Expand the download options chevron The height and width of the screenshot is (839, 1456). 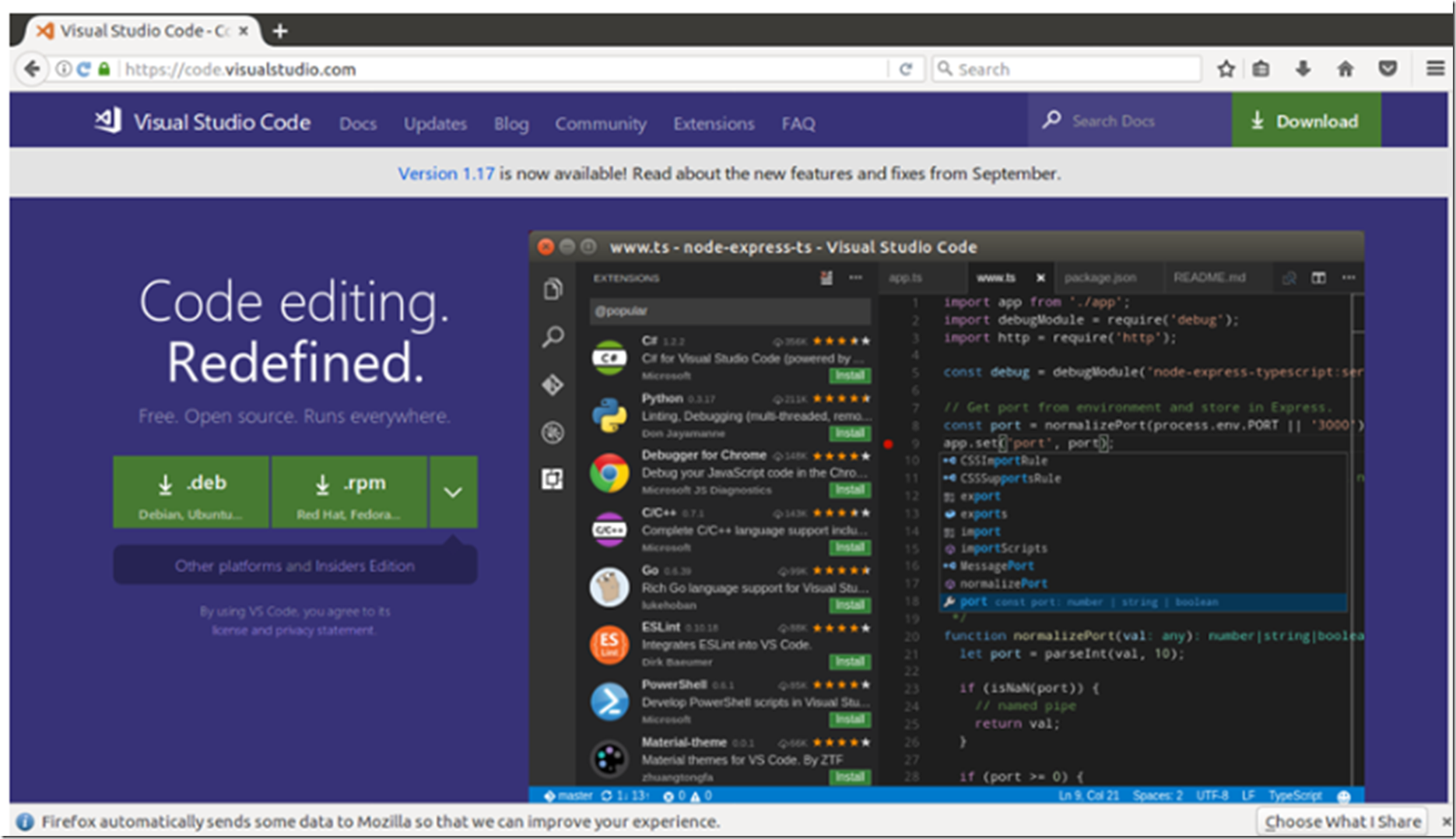tap(453, 492)
